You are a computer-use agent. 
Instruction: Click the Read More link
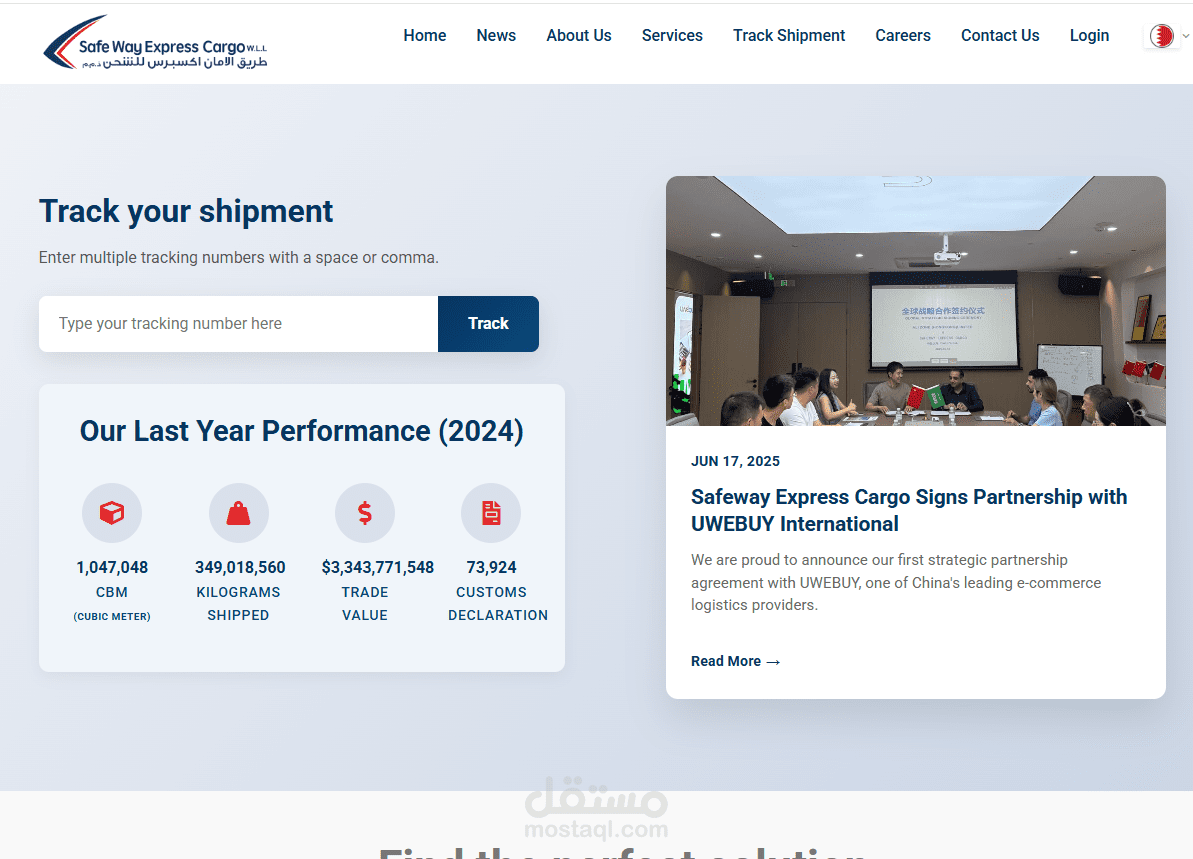pyautogui.click(x=736, y=661)
